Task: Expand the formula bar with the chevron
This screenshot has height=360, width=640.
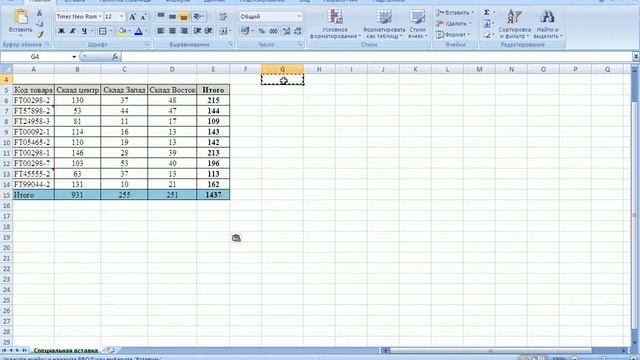Action: [x=636, y=57]
